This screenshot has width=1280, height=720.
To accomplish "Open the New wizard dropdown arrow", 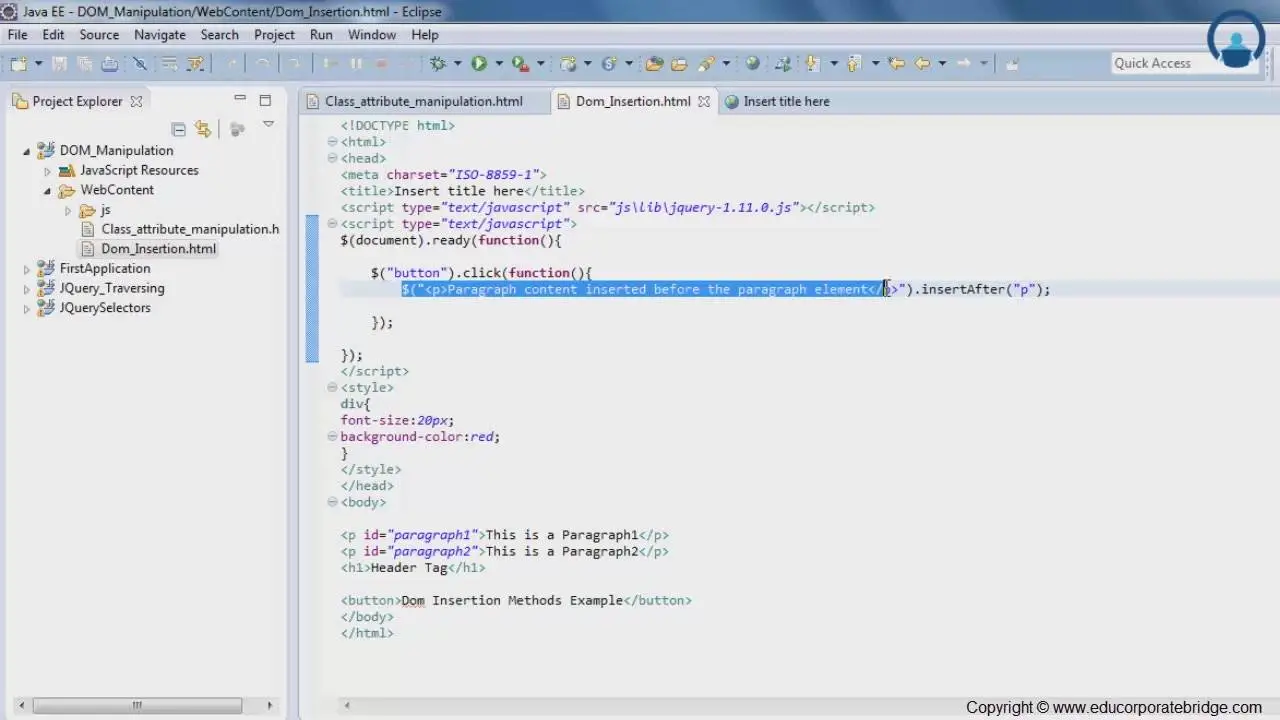I will click(x=38, y=63).
